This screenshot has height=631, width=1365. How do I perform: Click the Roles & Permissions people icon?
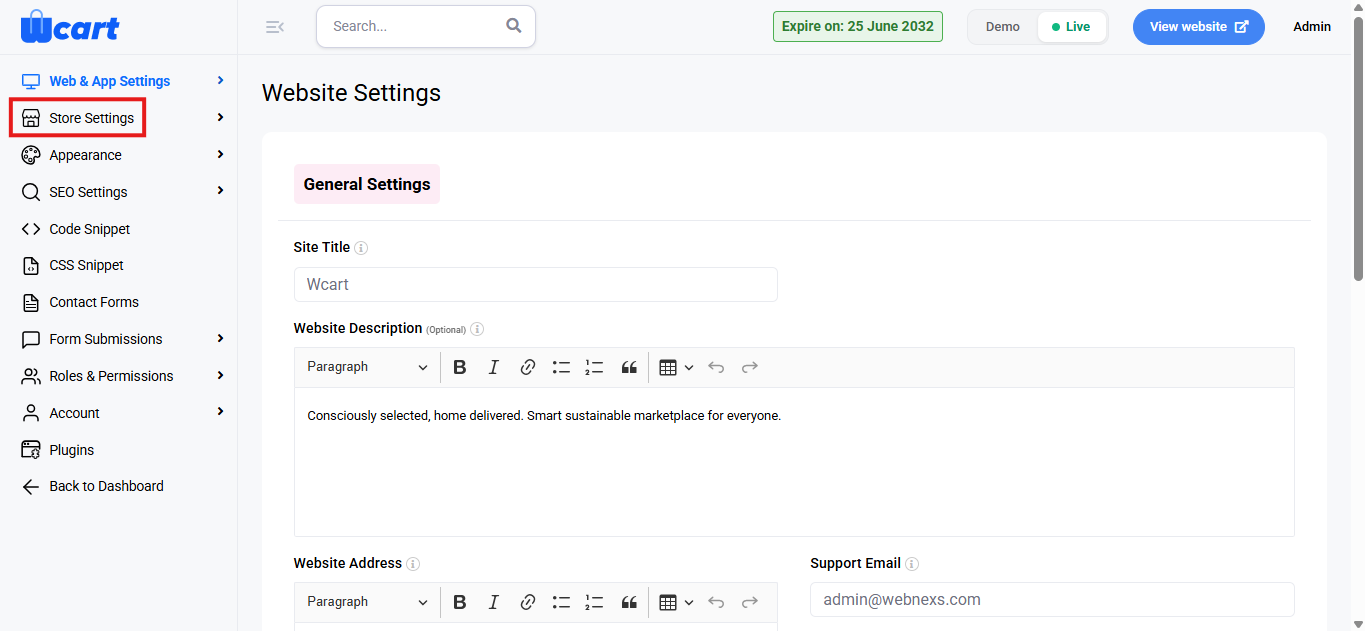click(31, 376)
